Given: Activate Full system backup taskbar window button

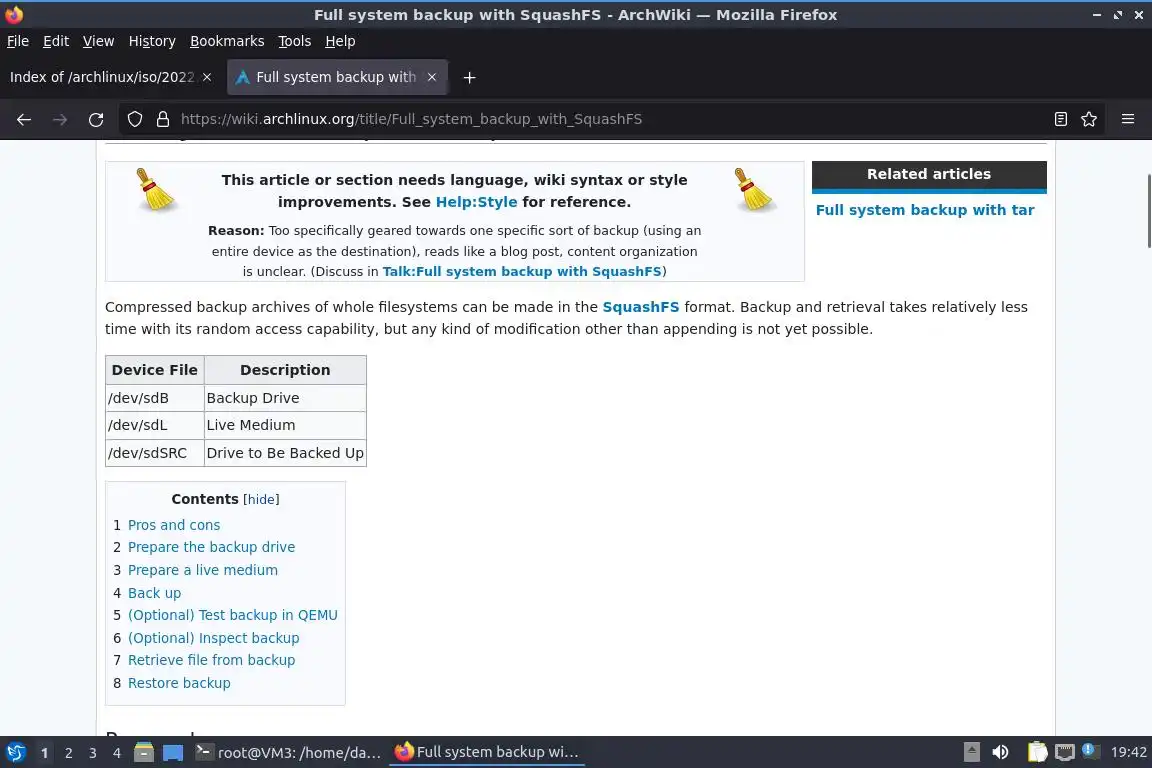Looking at the screenshot, I should point(487,753).
